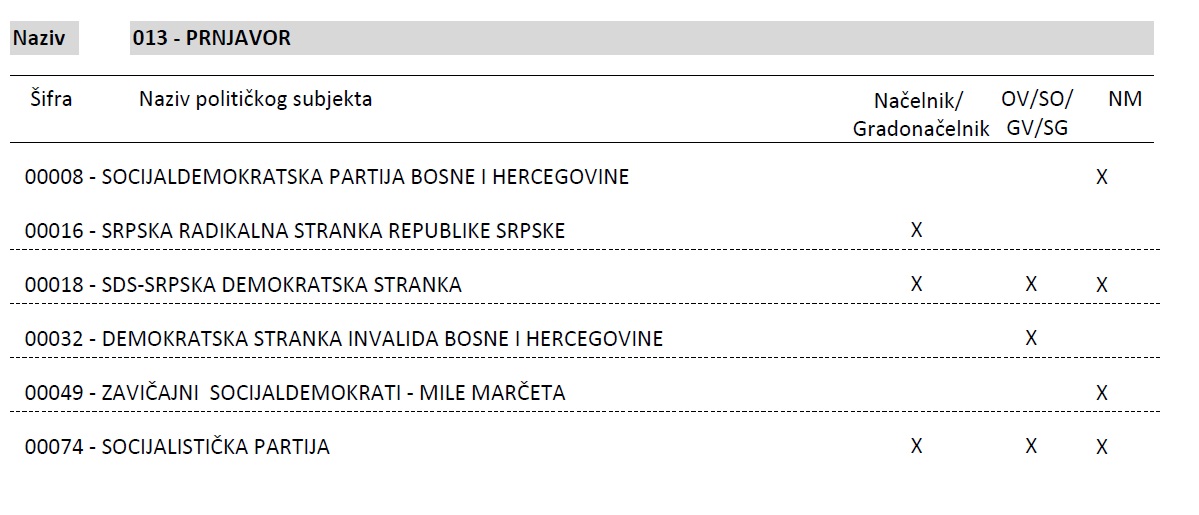The height and width of the screenshot is (515, 1199).
Task: Click the Načelnik X mark for Socijalistička Partija
Action: coord(916,445)
